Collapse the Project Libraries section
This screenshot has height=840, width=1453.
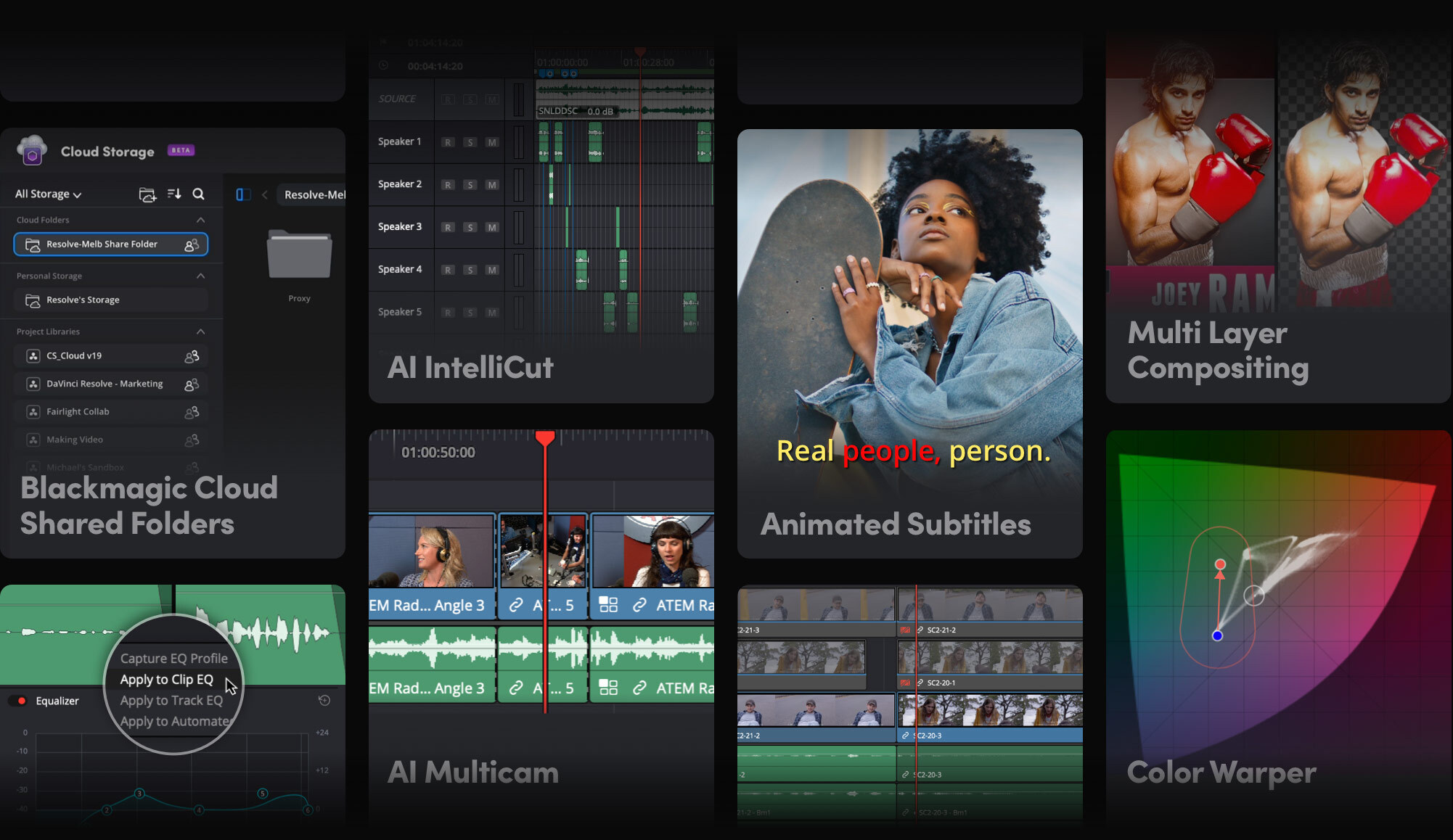tap(201, 332)
